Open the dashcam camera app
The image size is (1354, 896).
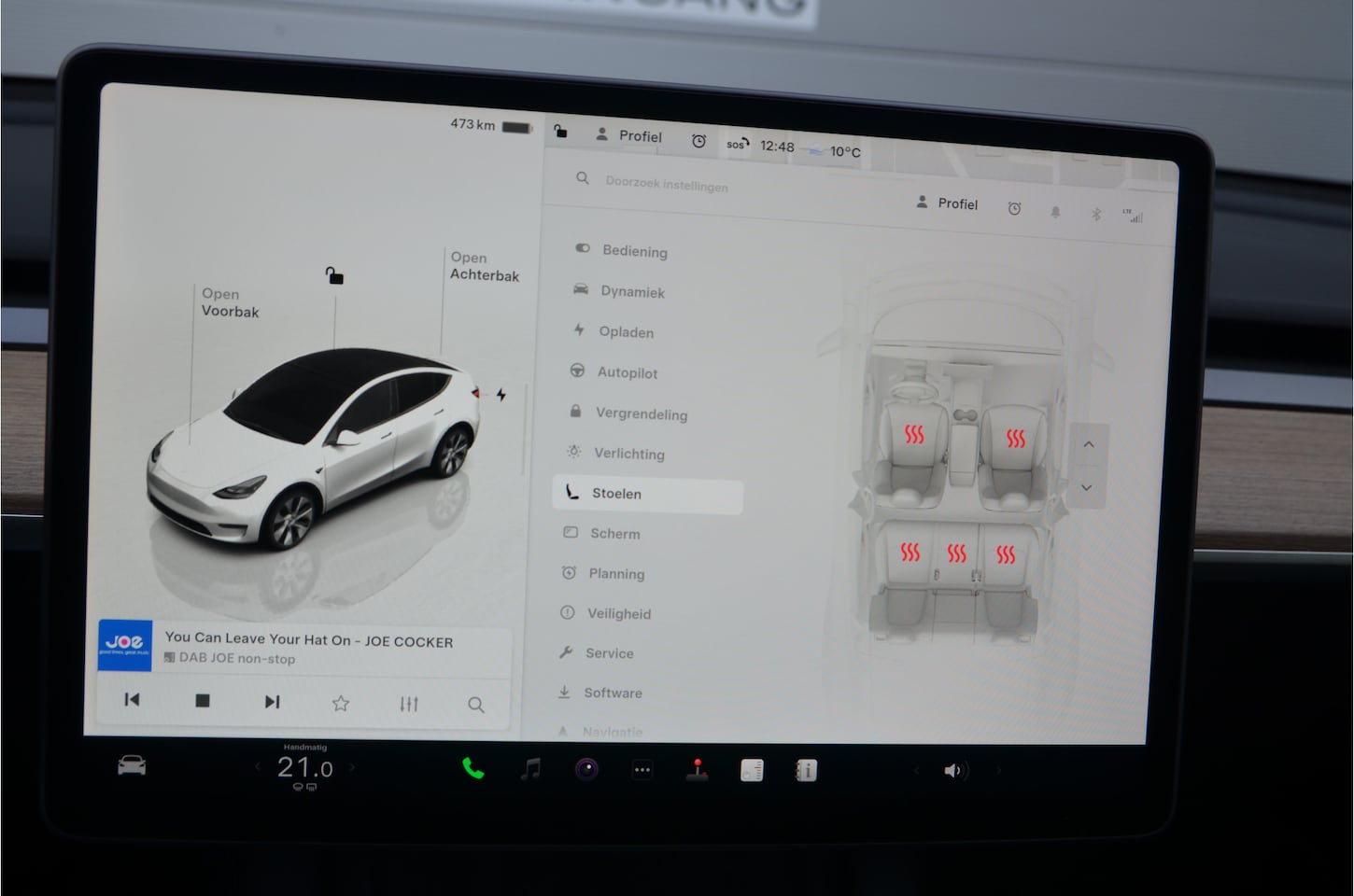coord(586,769)
